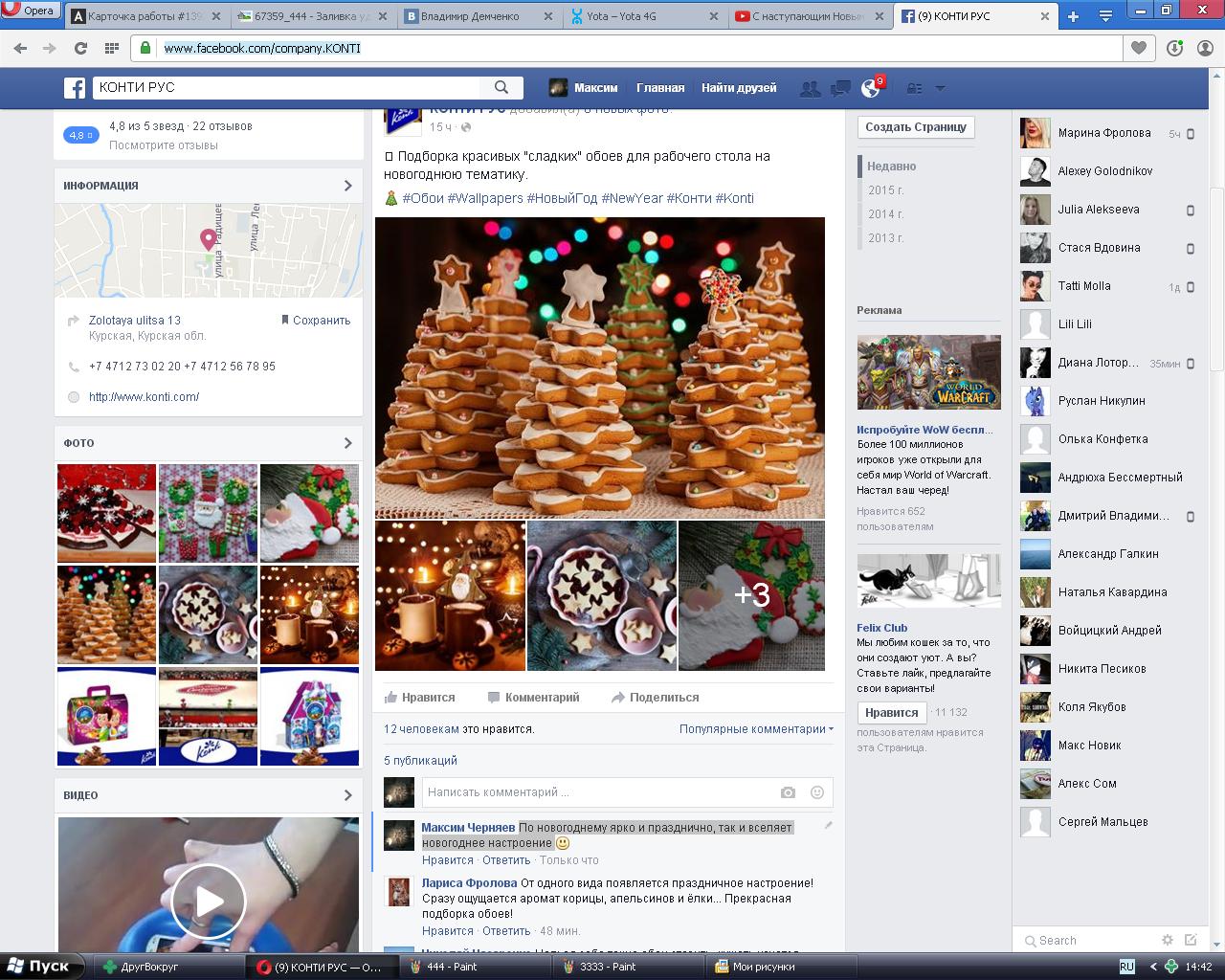This screenshot has height=980, width=1225.
Task: Switch to the Карточка работы tab
Action: [x=145, y=16]
